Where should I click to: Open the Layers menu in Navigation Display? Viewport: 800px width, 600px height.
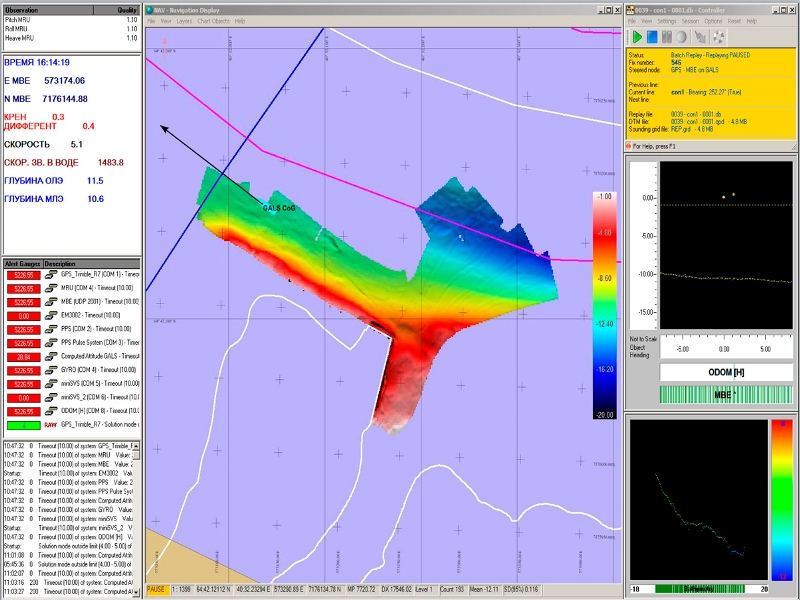(x=184, y=21)
